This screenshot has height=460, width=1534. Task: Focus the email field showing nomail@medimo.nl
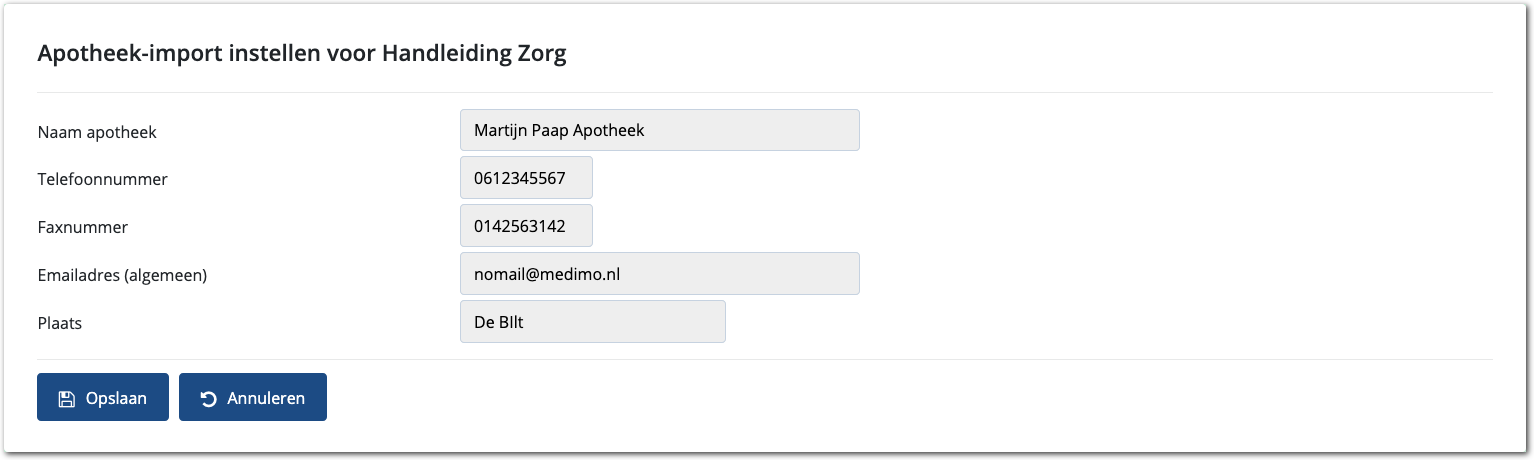pyautogui.click(x=659, y=274)
